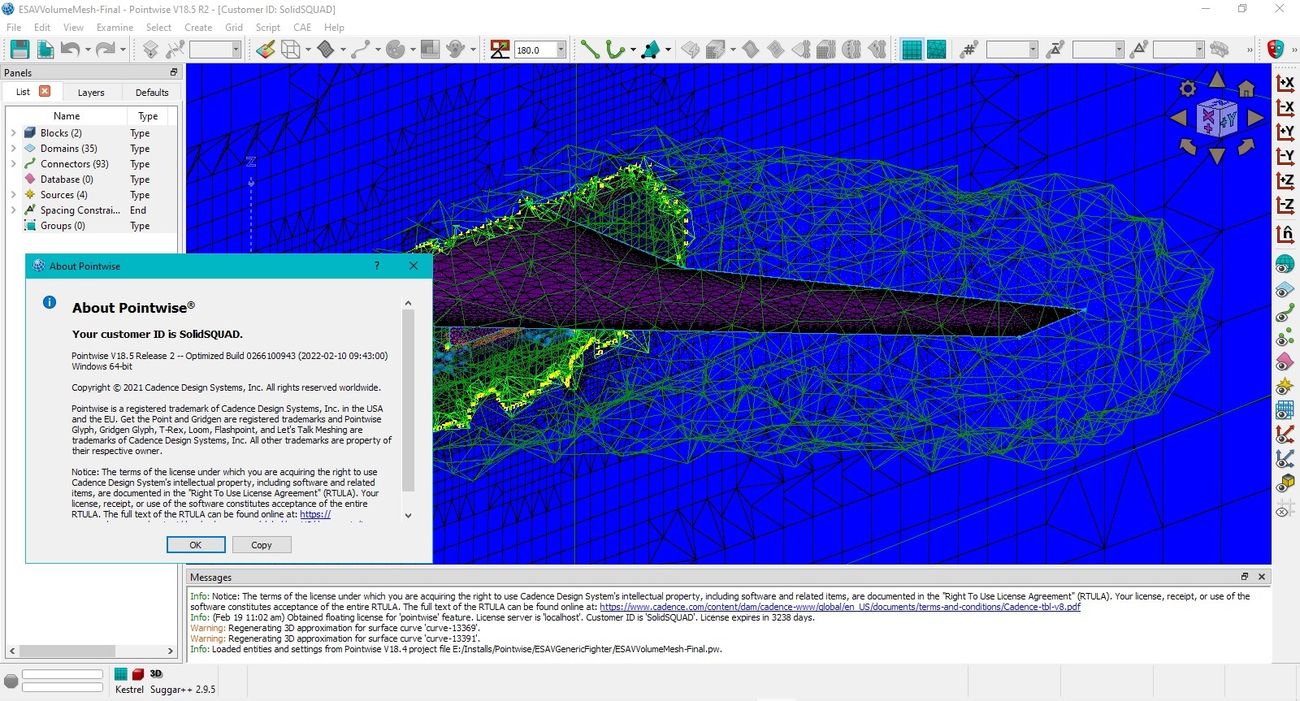The width and height of the screenshot is (1300, 701).
Task: Click the Save toolbar icon
Action: click(x=18, y=48)
